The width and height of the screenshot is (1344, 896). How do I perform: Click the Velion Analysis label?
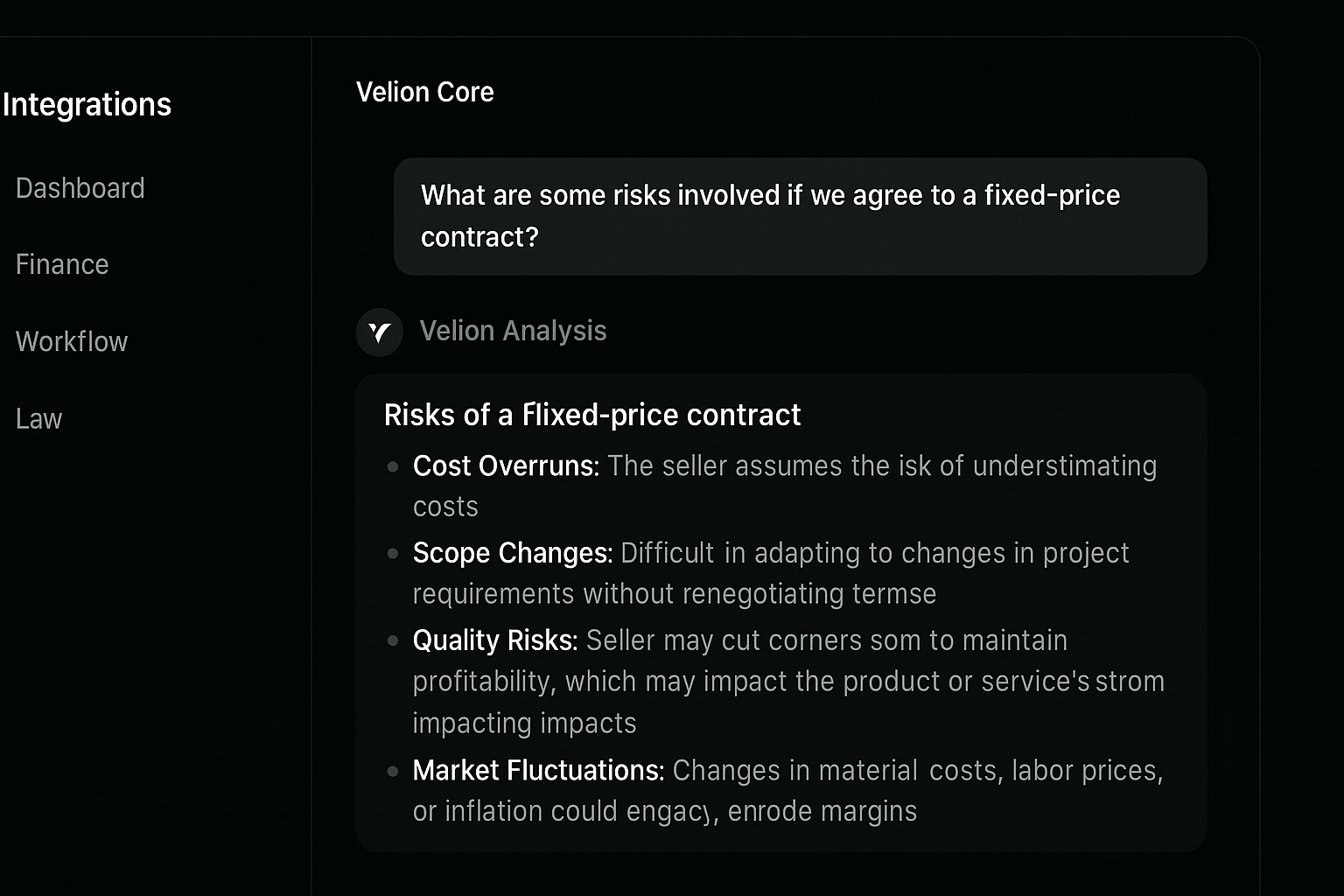tap(513, 331)
